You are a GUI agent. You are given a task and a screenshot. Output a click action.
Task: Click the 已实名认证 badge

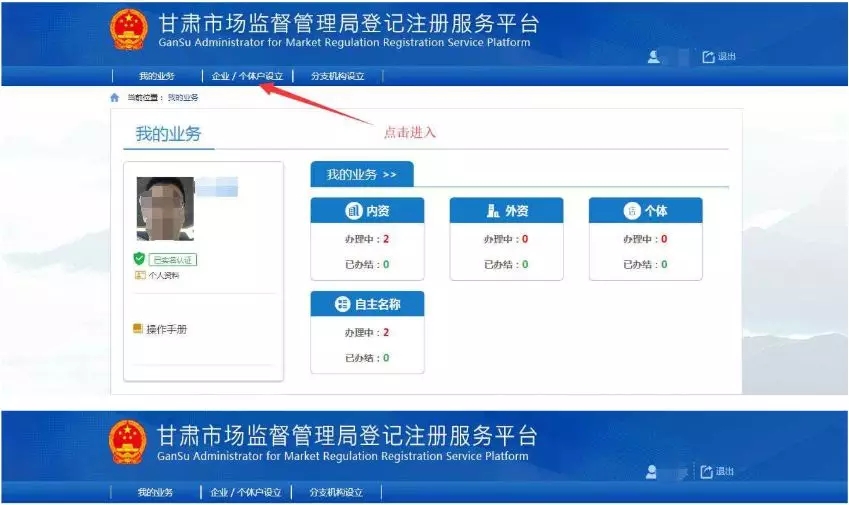[x=173, y=260]
